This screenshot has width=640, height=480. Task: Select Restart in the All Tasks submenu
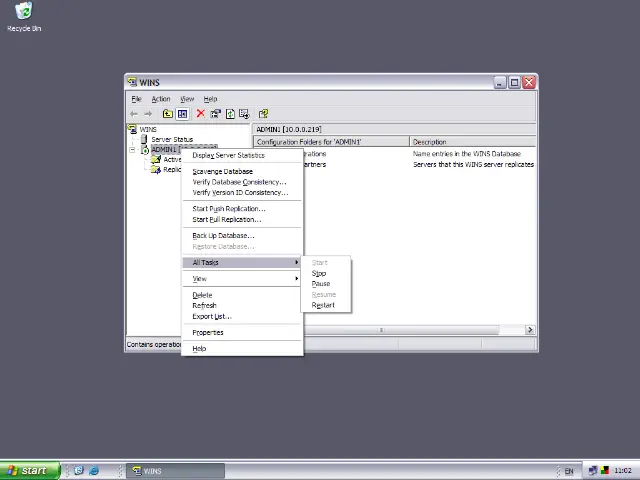323,305
